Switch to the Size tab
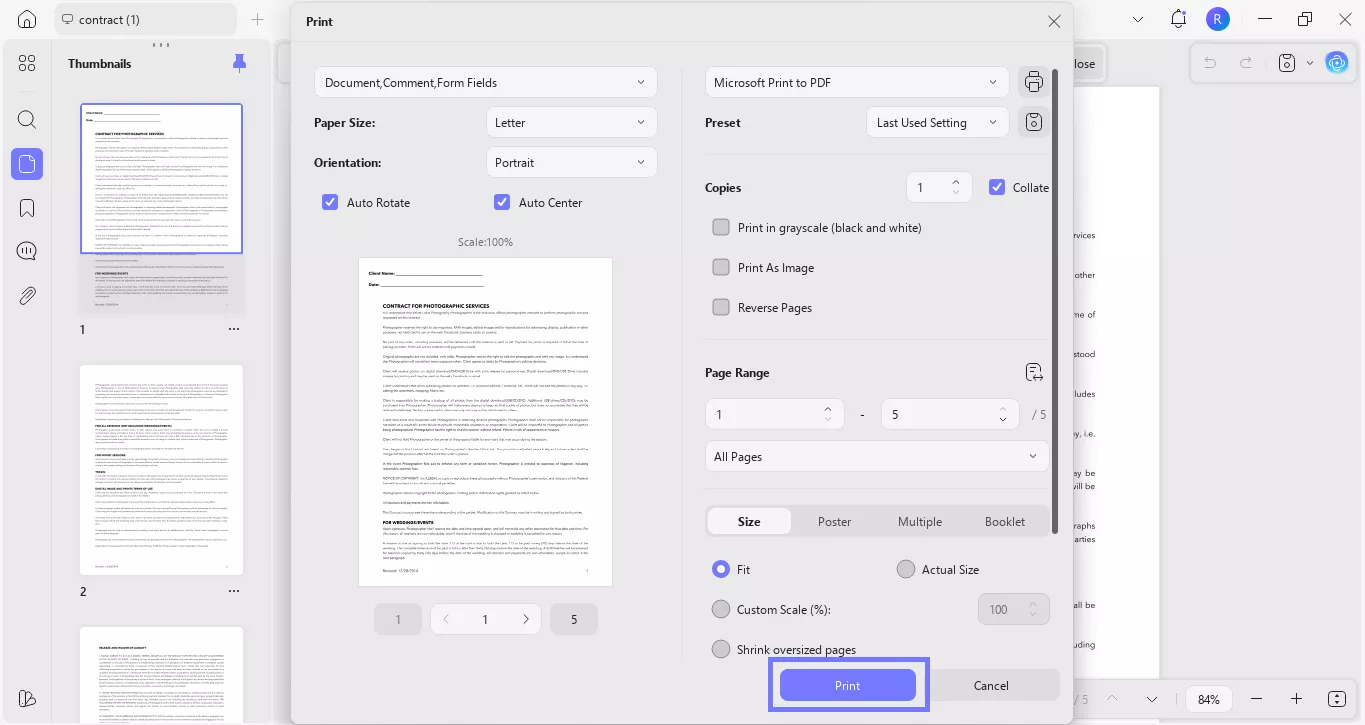This screenshot has width=1365, height=725. 749,521
